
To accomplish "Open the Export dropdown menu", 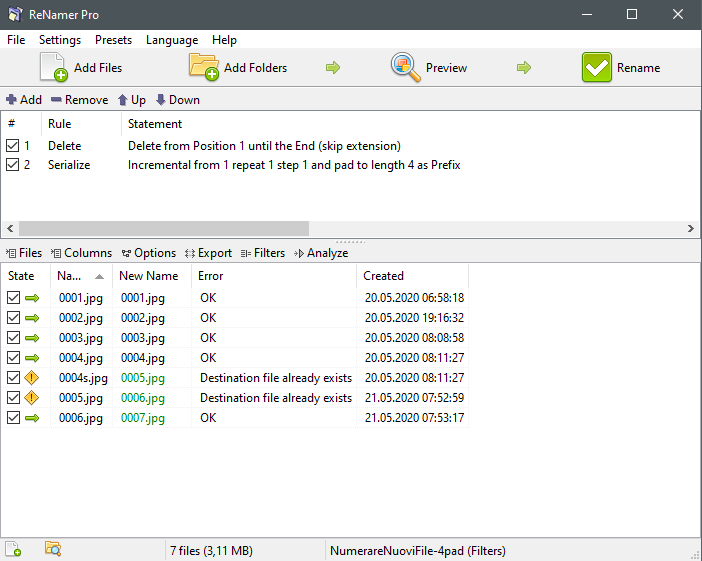I will coord(209,253).
